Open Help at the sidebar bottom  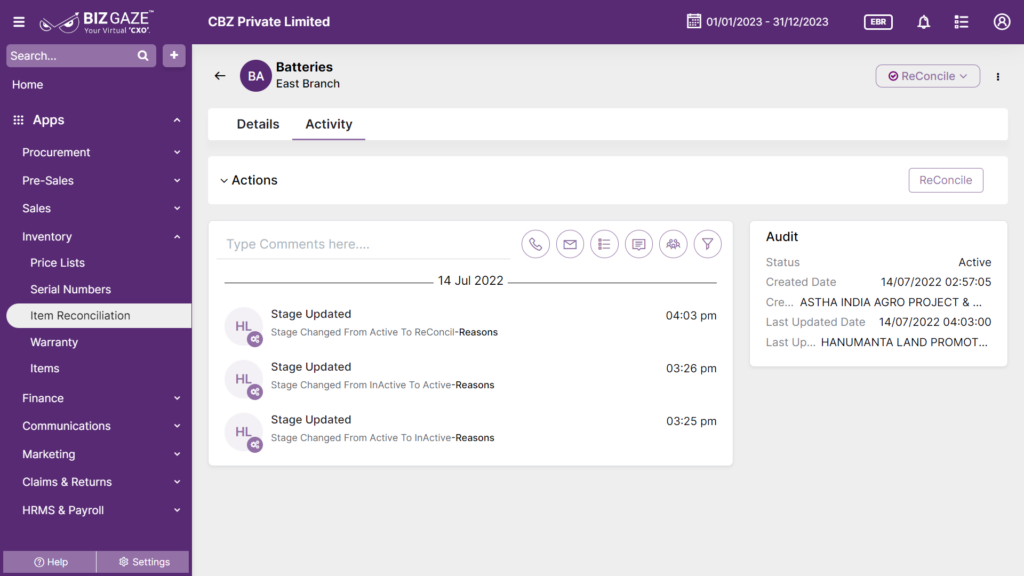tap(50, 562)
